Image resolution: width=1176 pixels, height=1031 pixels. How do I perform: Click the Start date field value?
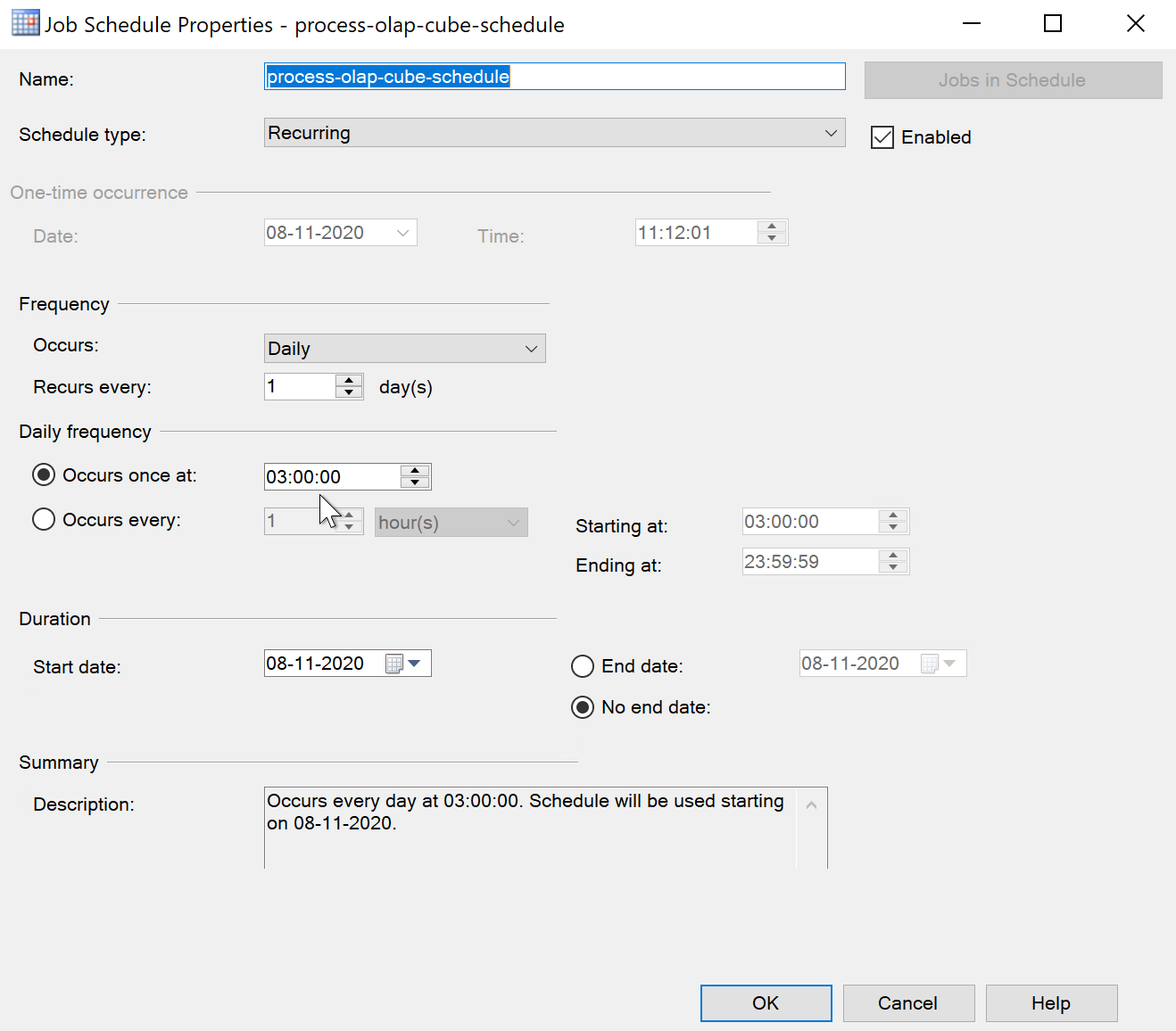316,664
